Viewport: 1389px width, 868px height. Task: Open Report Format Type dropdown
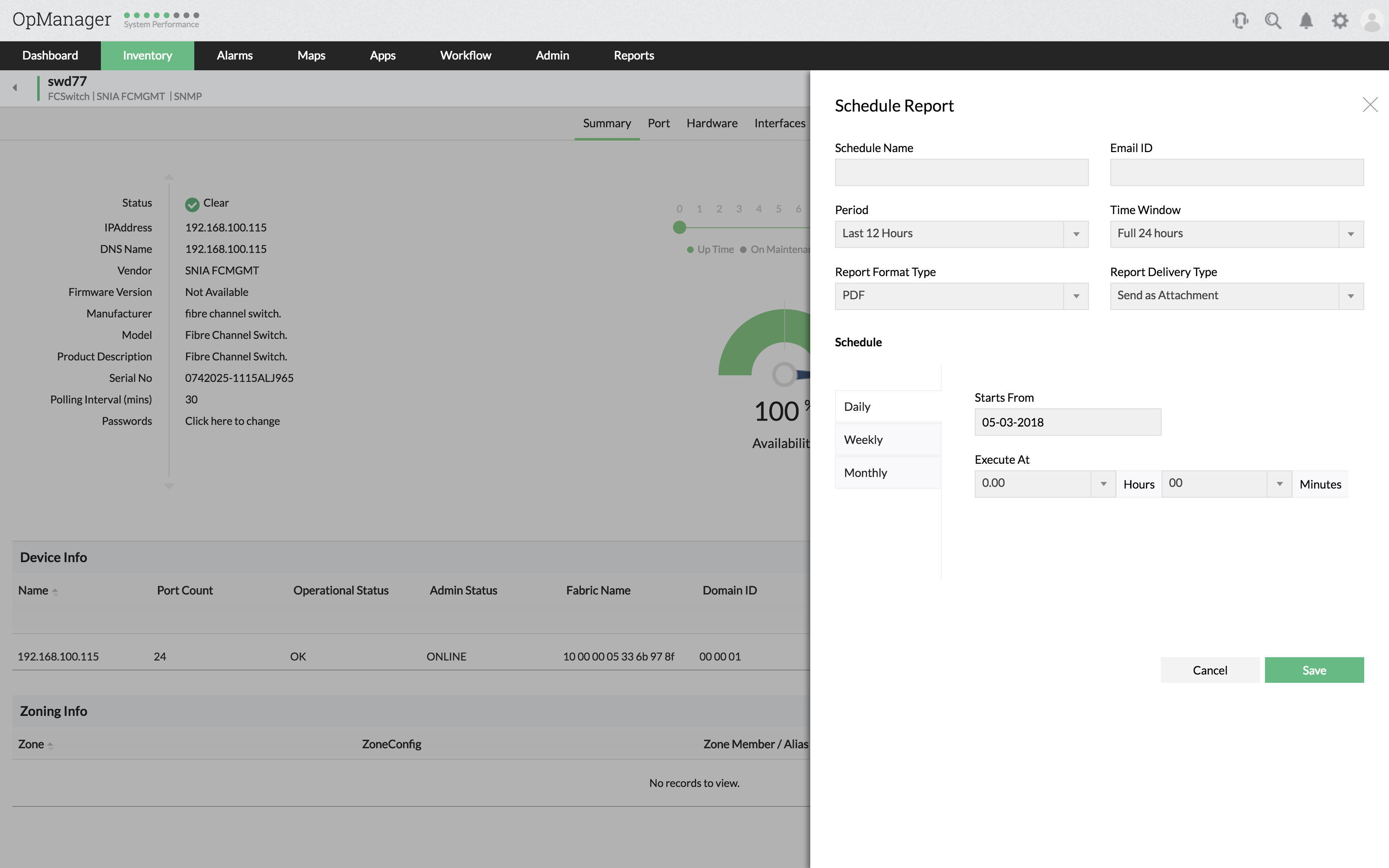1076,296
